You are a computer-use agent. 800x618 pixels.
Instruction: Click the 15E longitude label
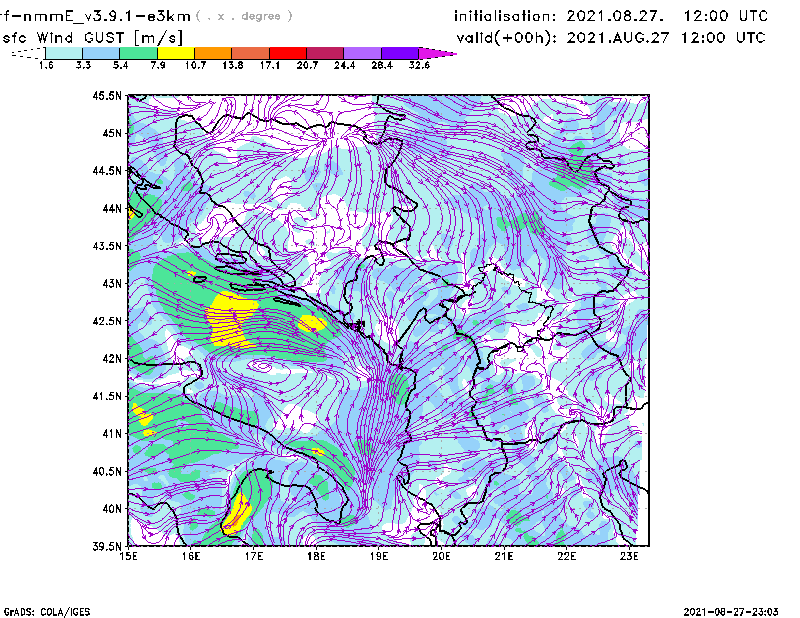coord(128,556)
